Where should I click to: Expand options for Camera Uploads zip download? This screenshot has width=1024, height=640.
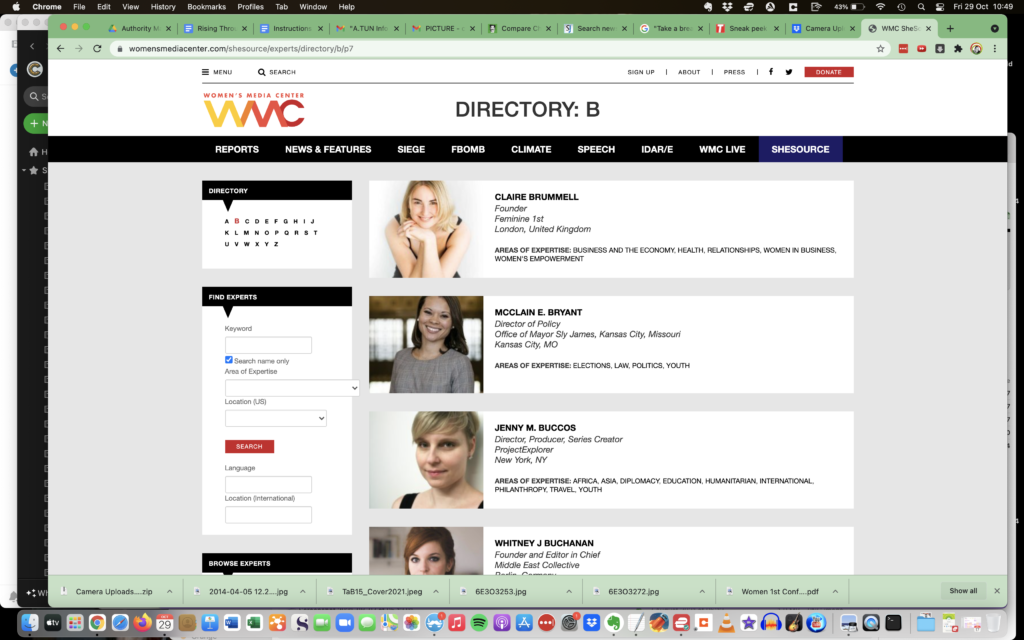[169, 591]
